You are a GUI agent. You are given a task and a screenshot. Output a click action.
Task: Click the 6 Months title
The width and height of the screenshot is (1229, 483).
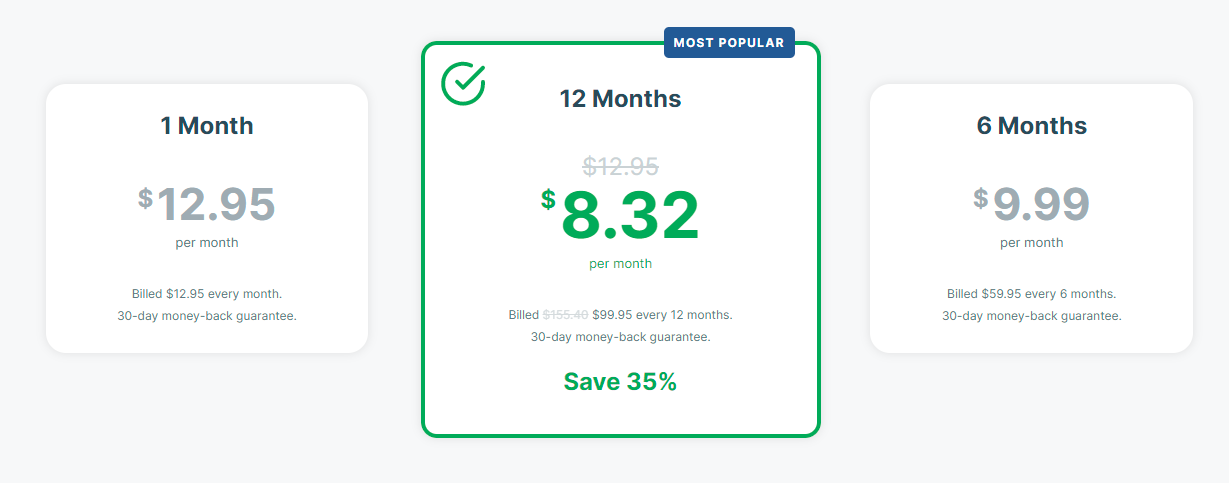pyautogui.click(x=1031, y=126)
